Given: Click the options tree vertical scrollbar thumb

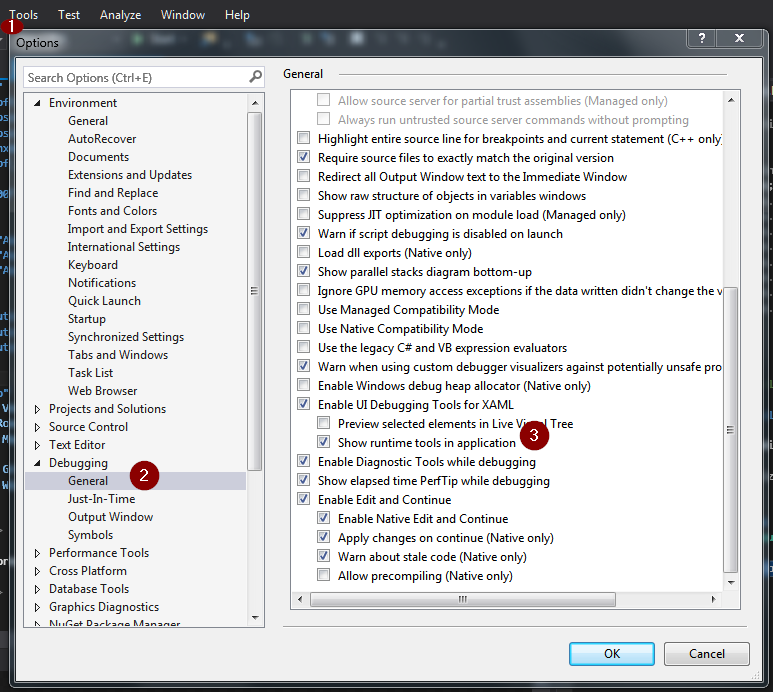Looking at the screenshot, I should pyautogui.click(x=254, y=291).
